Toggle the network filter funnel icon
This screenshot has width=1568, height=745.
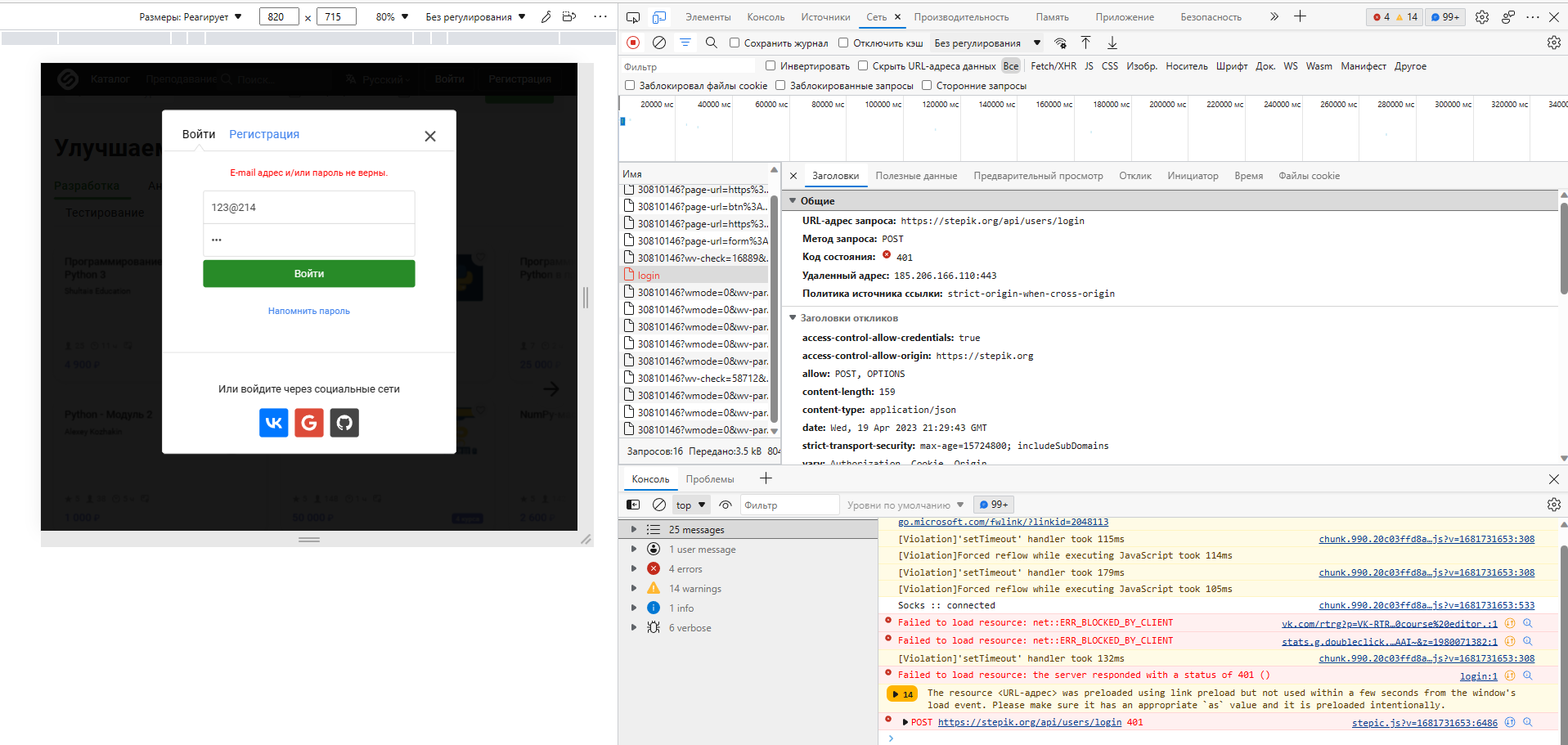click(685, 43)
